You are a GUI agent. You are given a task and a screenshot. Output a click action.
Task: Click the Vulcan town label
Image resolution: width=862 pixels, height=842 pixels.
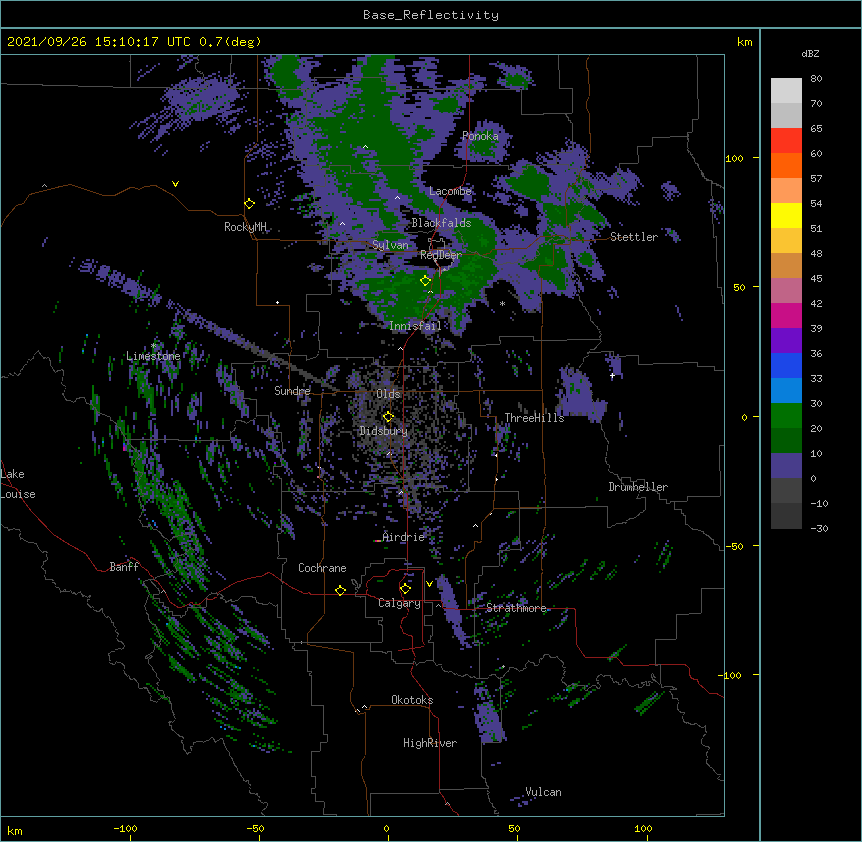[543, 792]
